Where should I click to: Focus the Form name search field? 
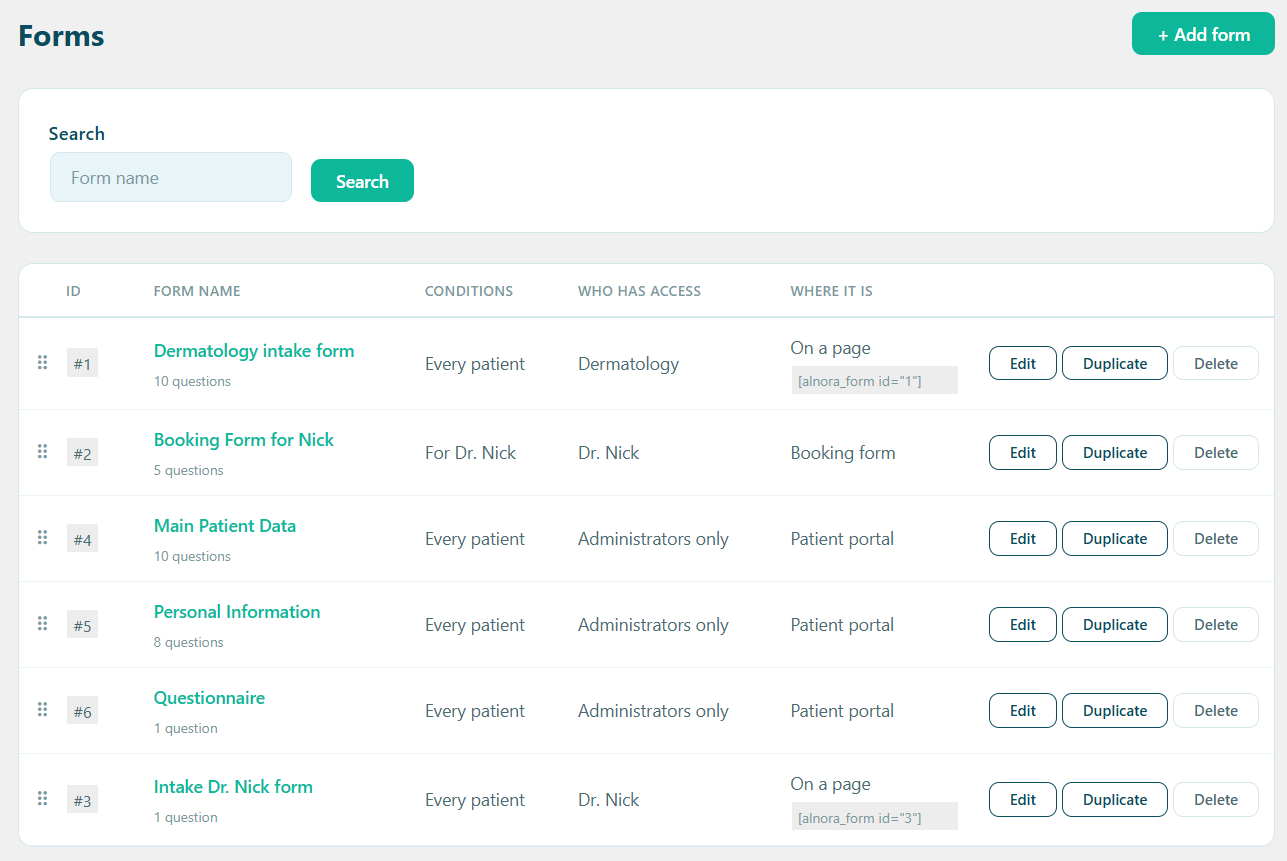[x=171, y=177]
